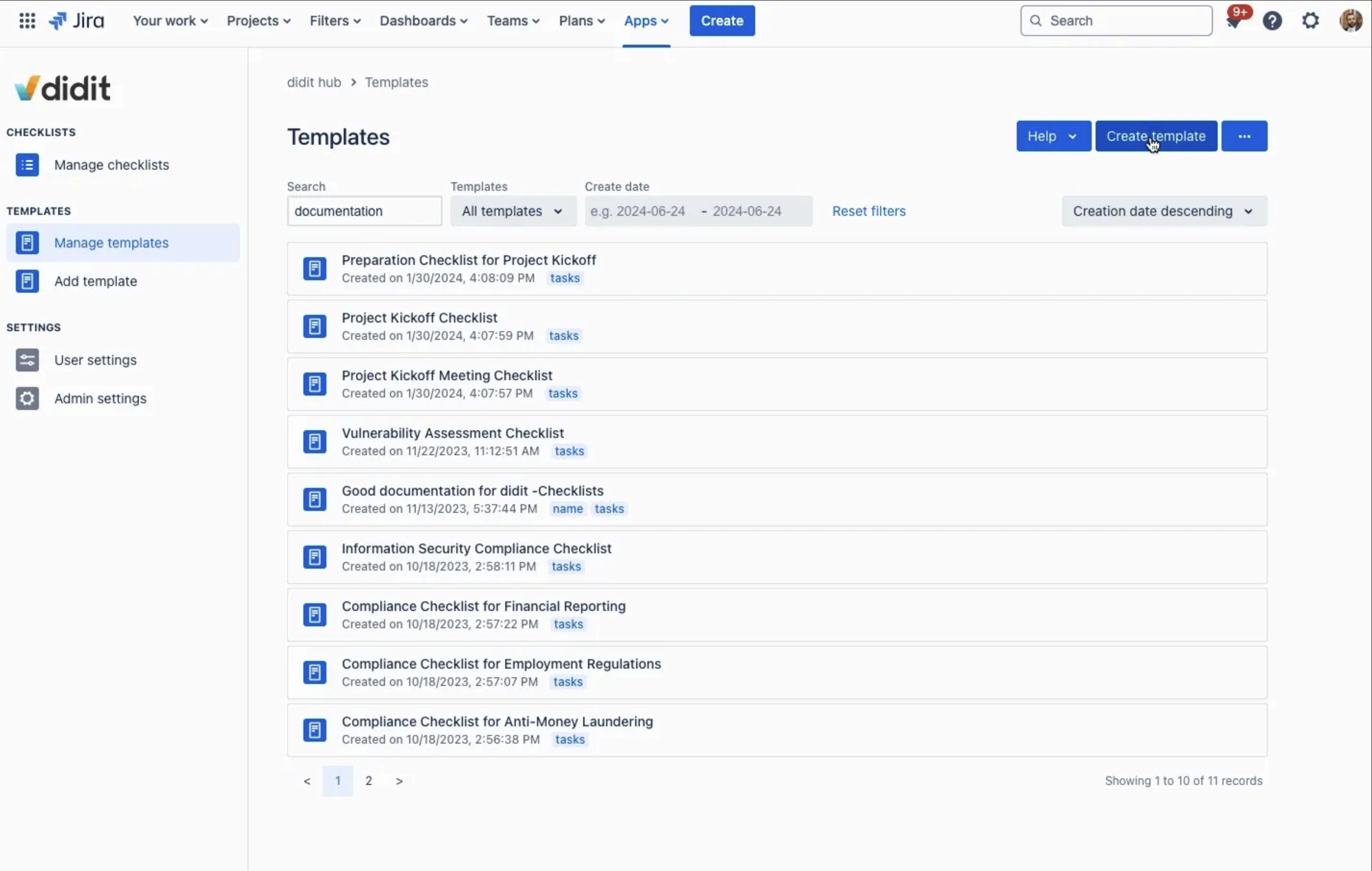Open the Jira app switcher grid icon
This screenshot has height=871, width=1372.
(x=27, y=21)
